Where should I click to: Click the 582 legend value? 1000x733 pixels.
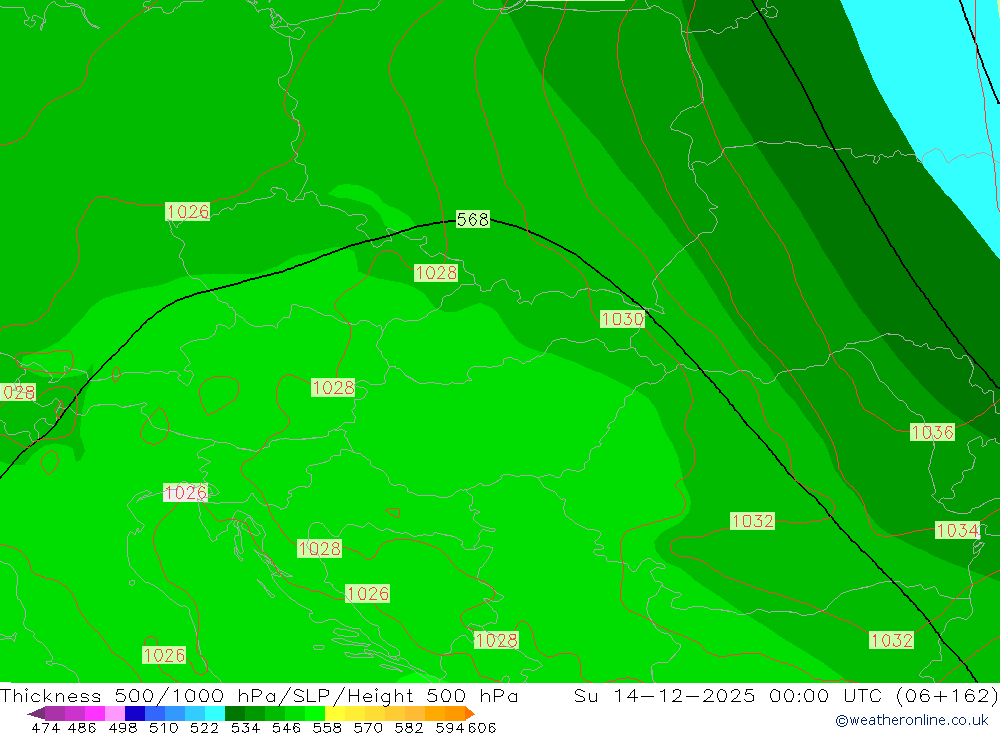(x=409, y=728)
